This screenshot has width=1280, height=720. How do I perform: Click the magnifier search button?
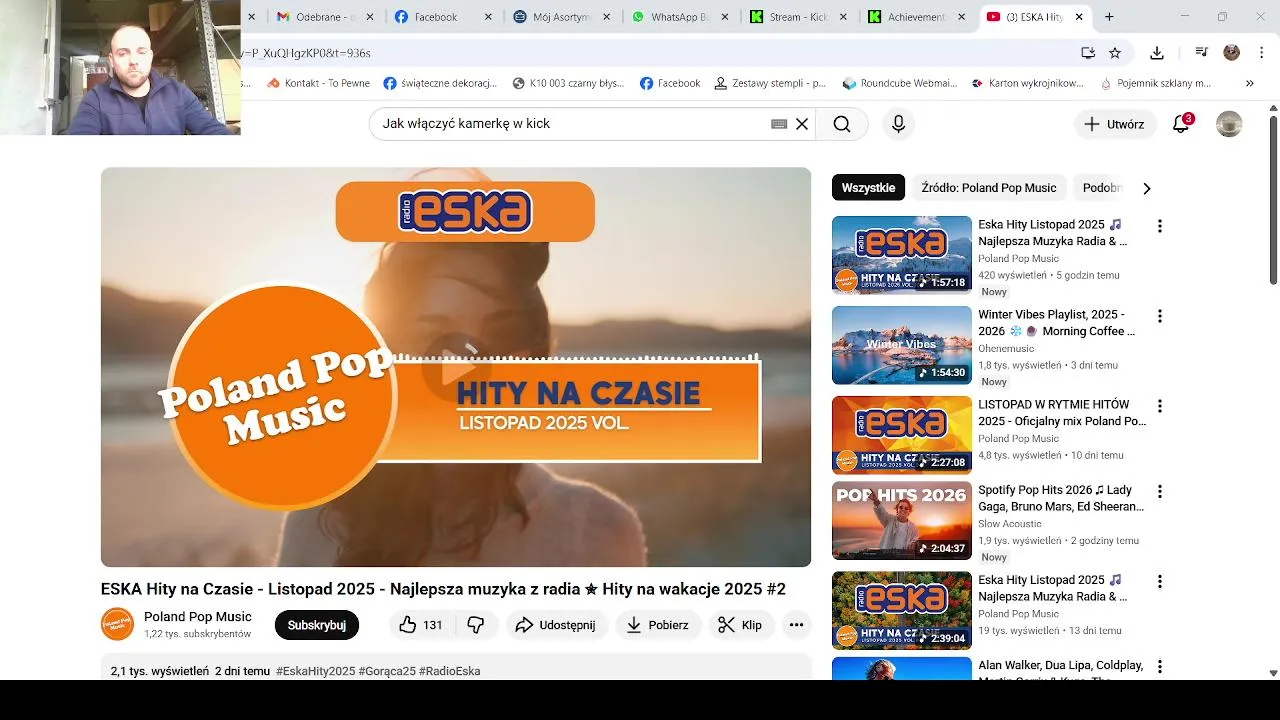[x=842, y=124]
